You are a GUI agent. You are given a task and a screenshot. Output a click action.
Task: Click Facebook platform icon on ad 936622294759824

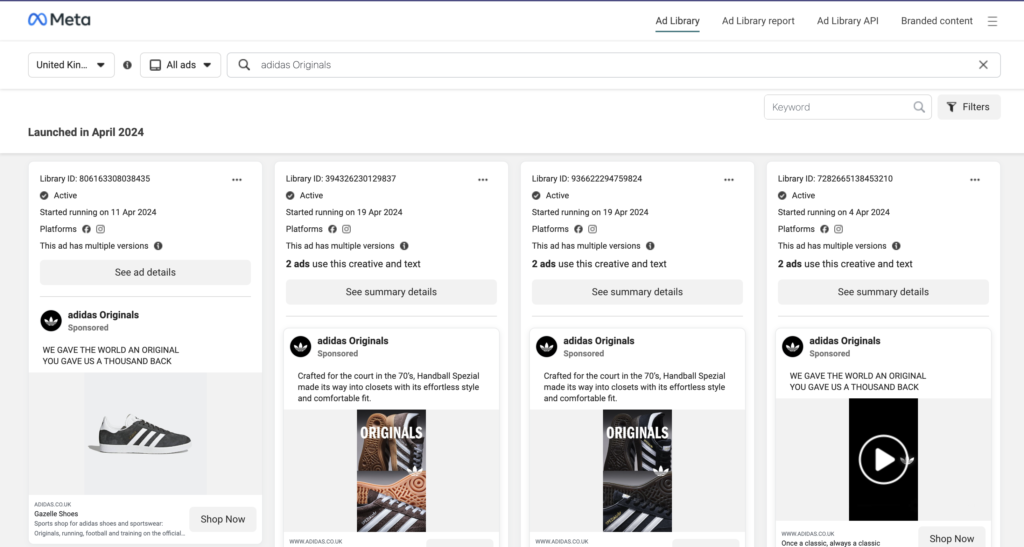(x=578, y=229)
